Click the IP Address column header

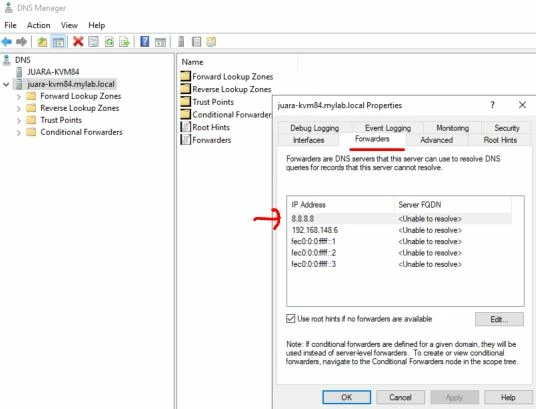[340, 204]
